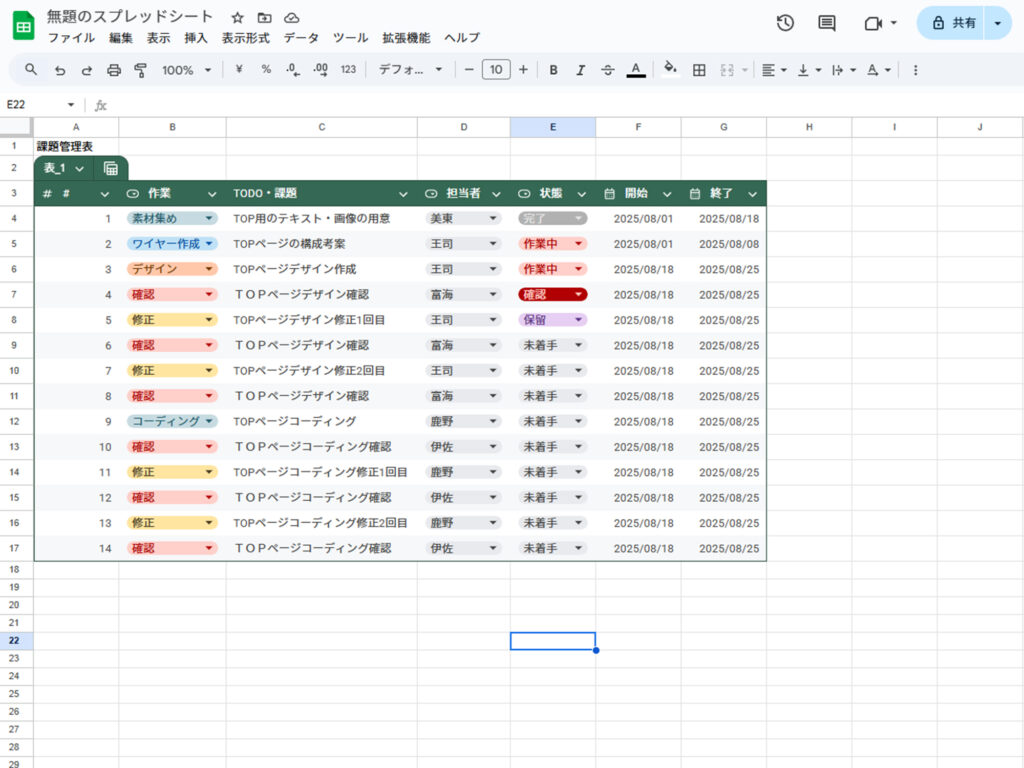Open the 開始 column header dropdown
The height and width of the screenshot is (768, 1024).
click(x=667, y=194)
